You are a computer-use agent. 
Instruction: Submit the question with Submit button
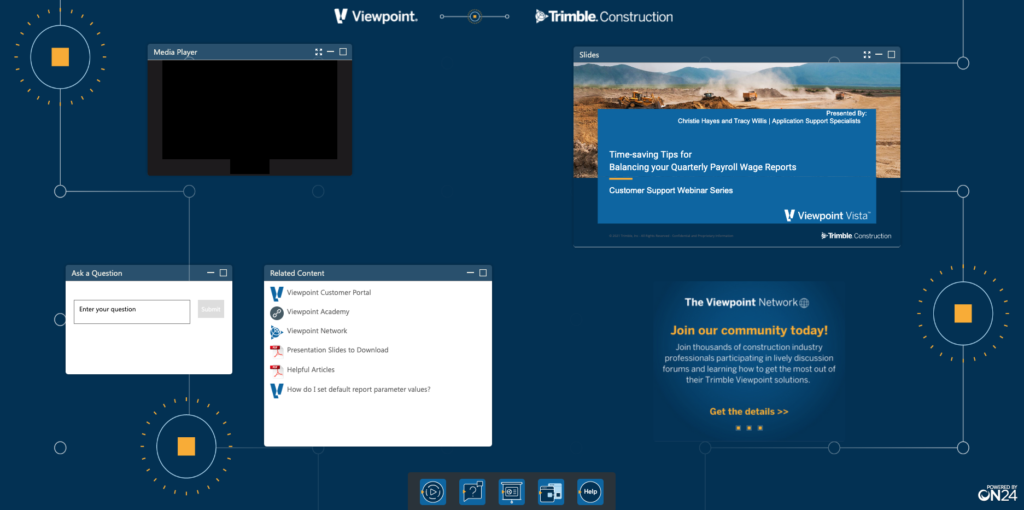211,310
